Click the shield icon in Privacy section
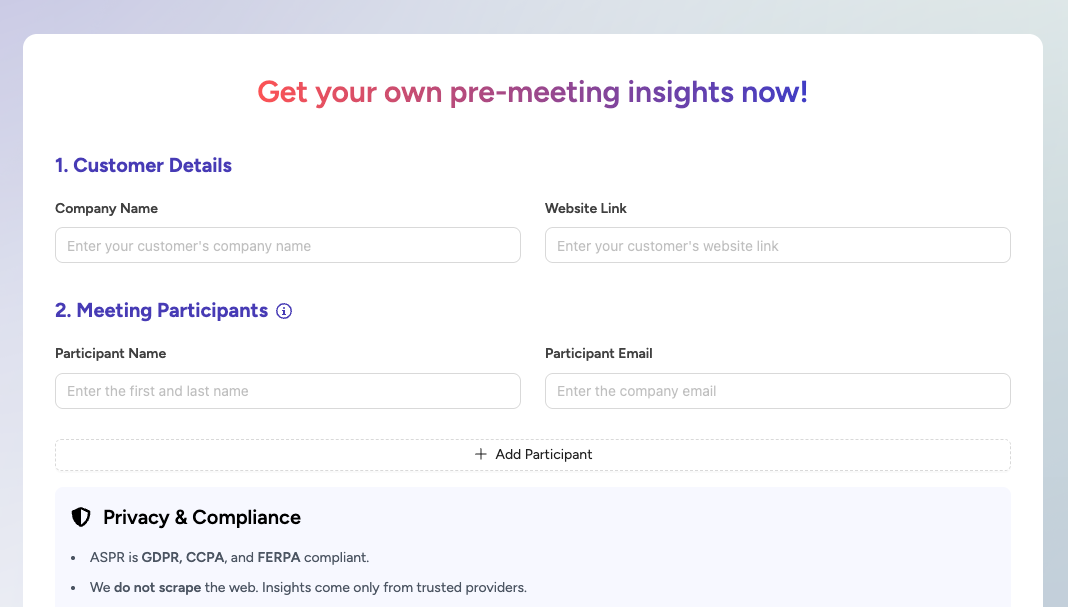The height and width of the screenshot is (607, 1068). tap(81, 517)
